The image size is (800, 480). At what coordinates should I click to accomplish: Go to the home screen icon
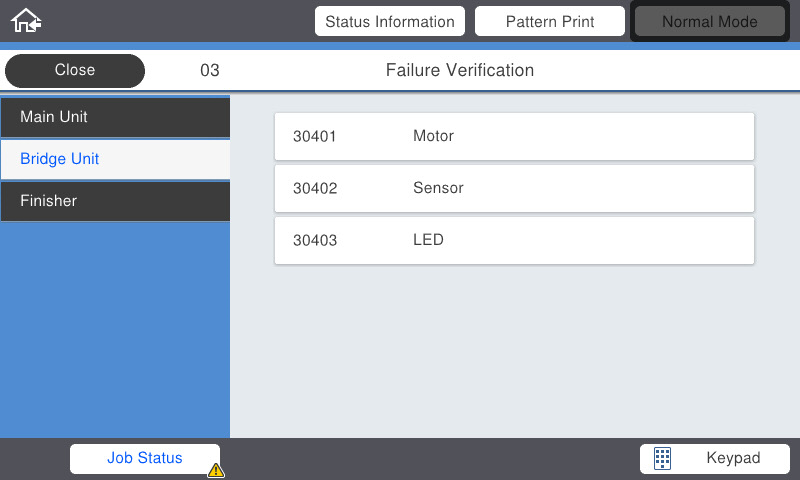point(26,21)
